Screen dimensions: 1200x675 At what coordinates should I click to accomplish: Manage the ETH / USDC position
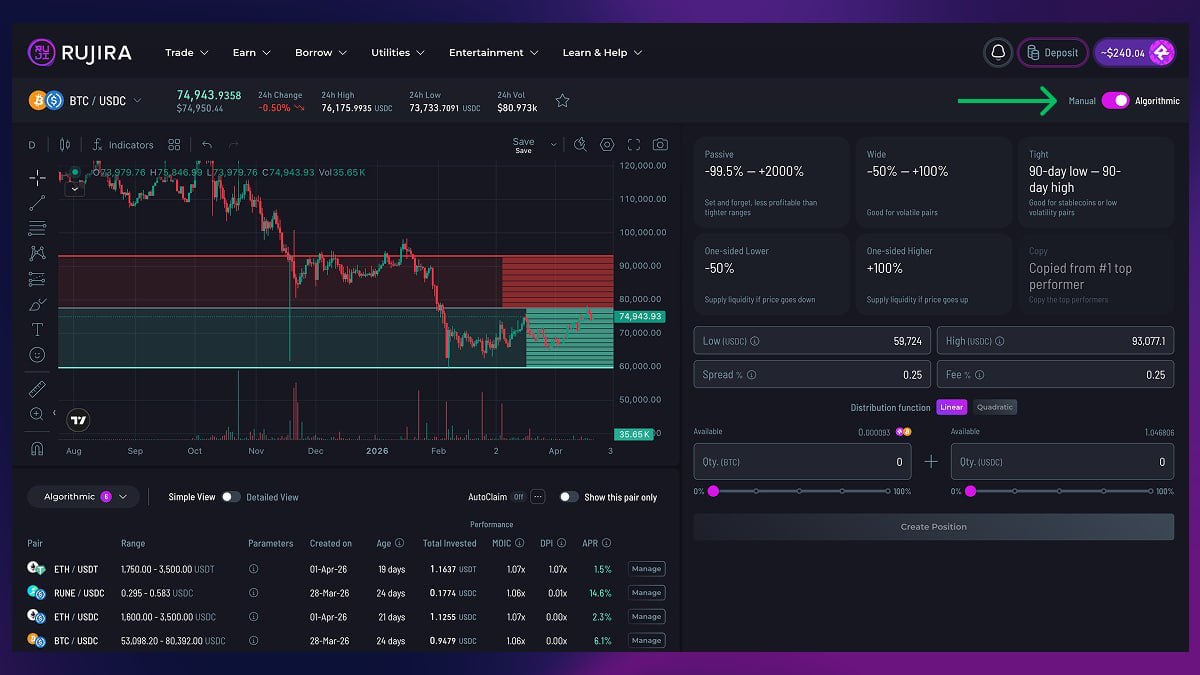pyautogui.click(x=646, y=617)
